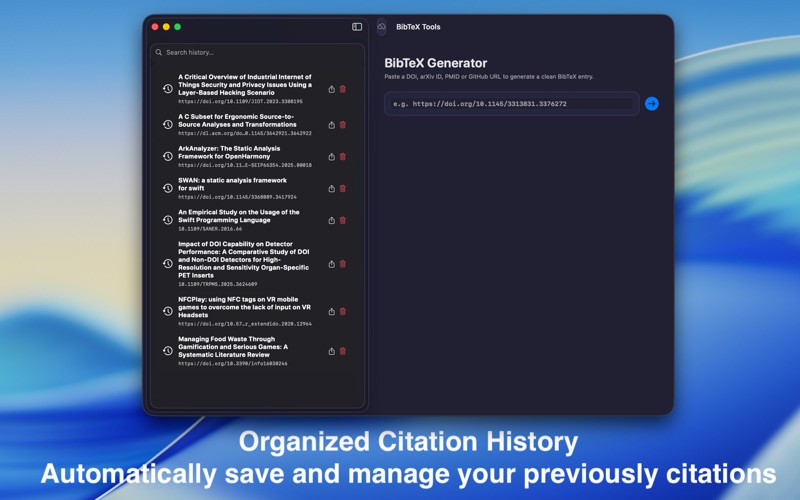Share the NFCPlay entry
Viewport: 800px width, 500px height.
click(332, 312)
